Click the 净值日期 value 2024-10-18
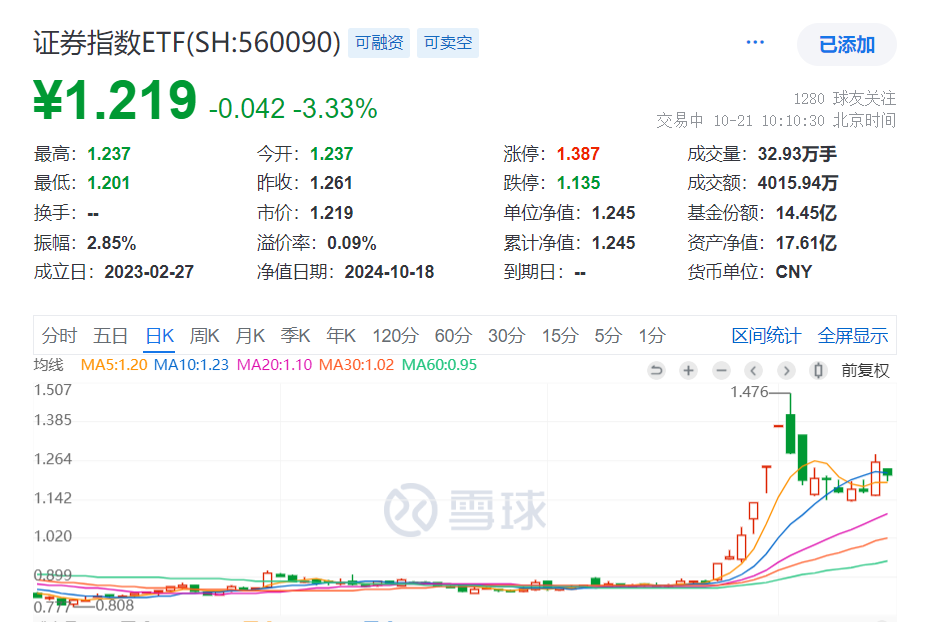Screen dimensions: 928x622 (389, 272)
